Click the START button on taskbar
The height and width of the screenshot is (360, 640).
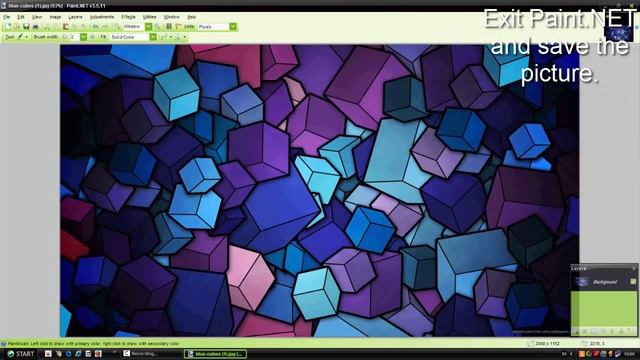click(21, 354)
